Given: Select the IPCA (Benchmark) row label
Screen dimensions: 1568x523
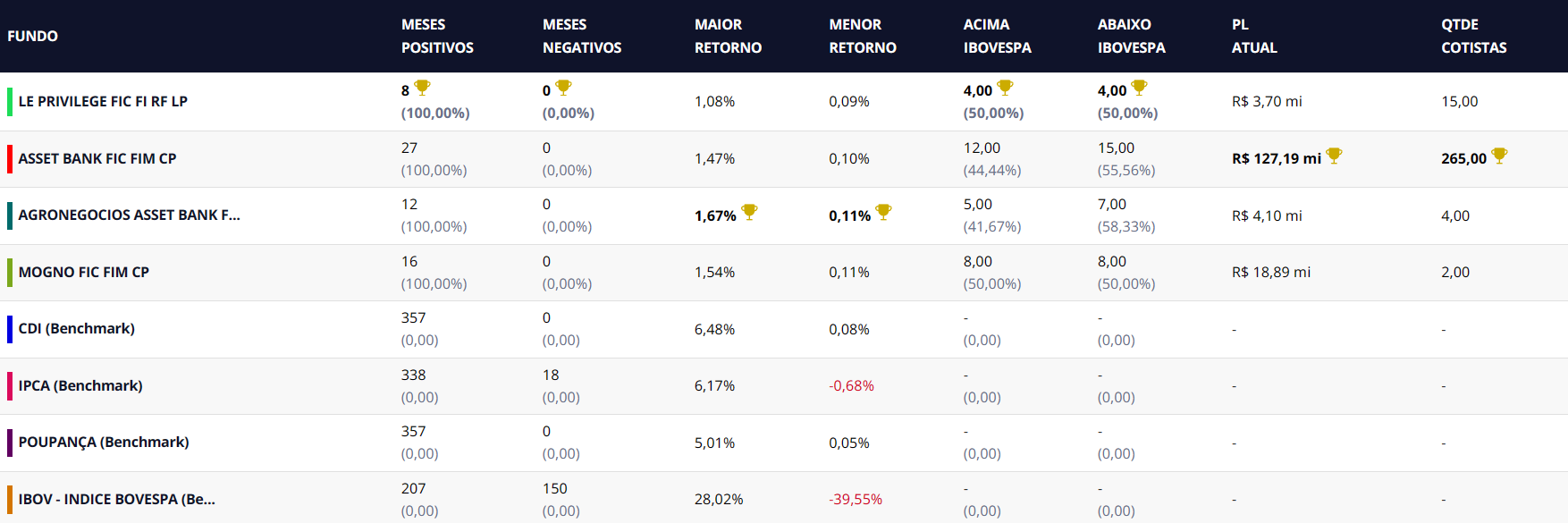Looking at the screenshot, I should pos(80,385).
